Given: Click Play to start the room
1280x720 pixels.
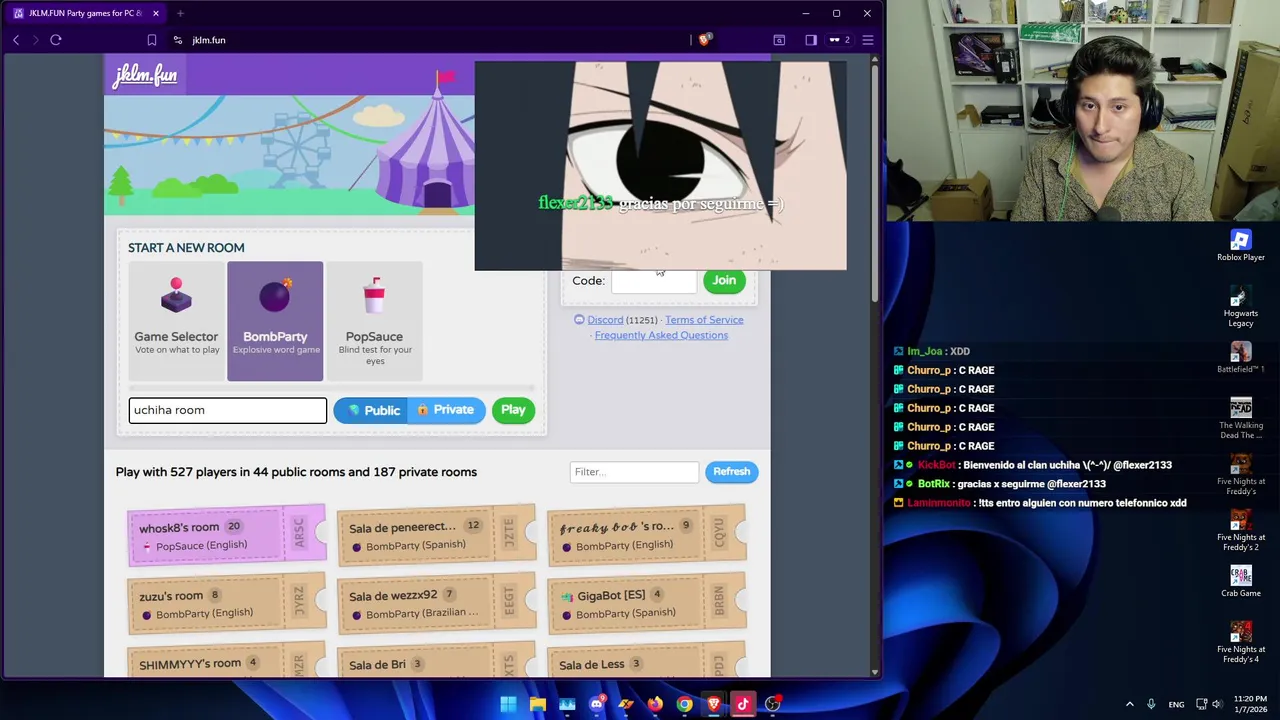Looking at the screenshot, I should (513, 410).
